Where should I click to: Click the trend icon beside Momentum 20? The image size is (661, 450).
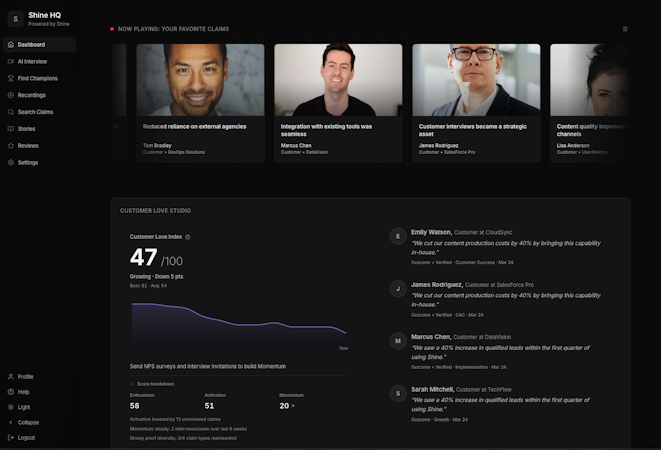pos(293,406)
